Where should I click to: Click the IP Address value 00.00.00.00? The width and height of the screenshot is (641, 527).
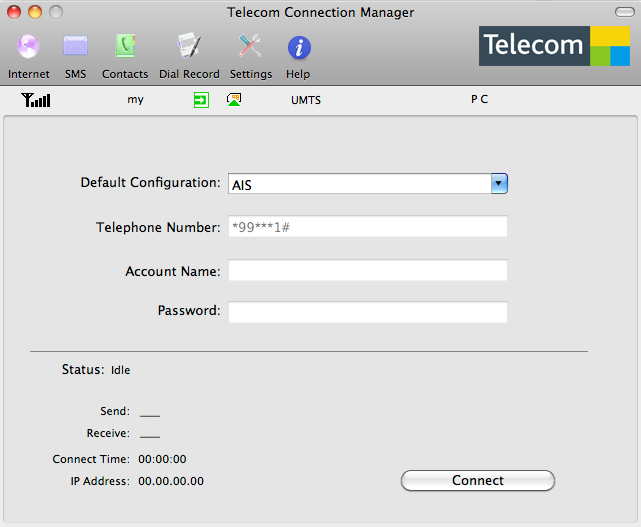click(x=171, y=481)
